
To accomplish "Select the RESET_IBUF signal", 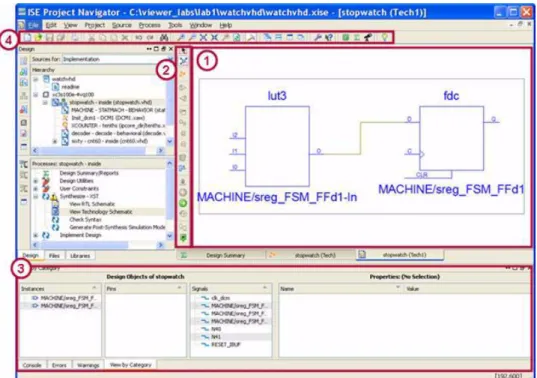I will (x=226, y=345).
